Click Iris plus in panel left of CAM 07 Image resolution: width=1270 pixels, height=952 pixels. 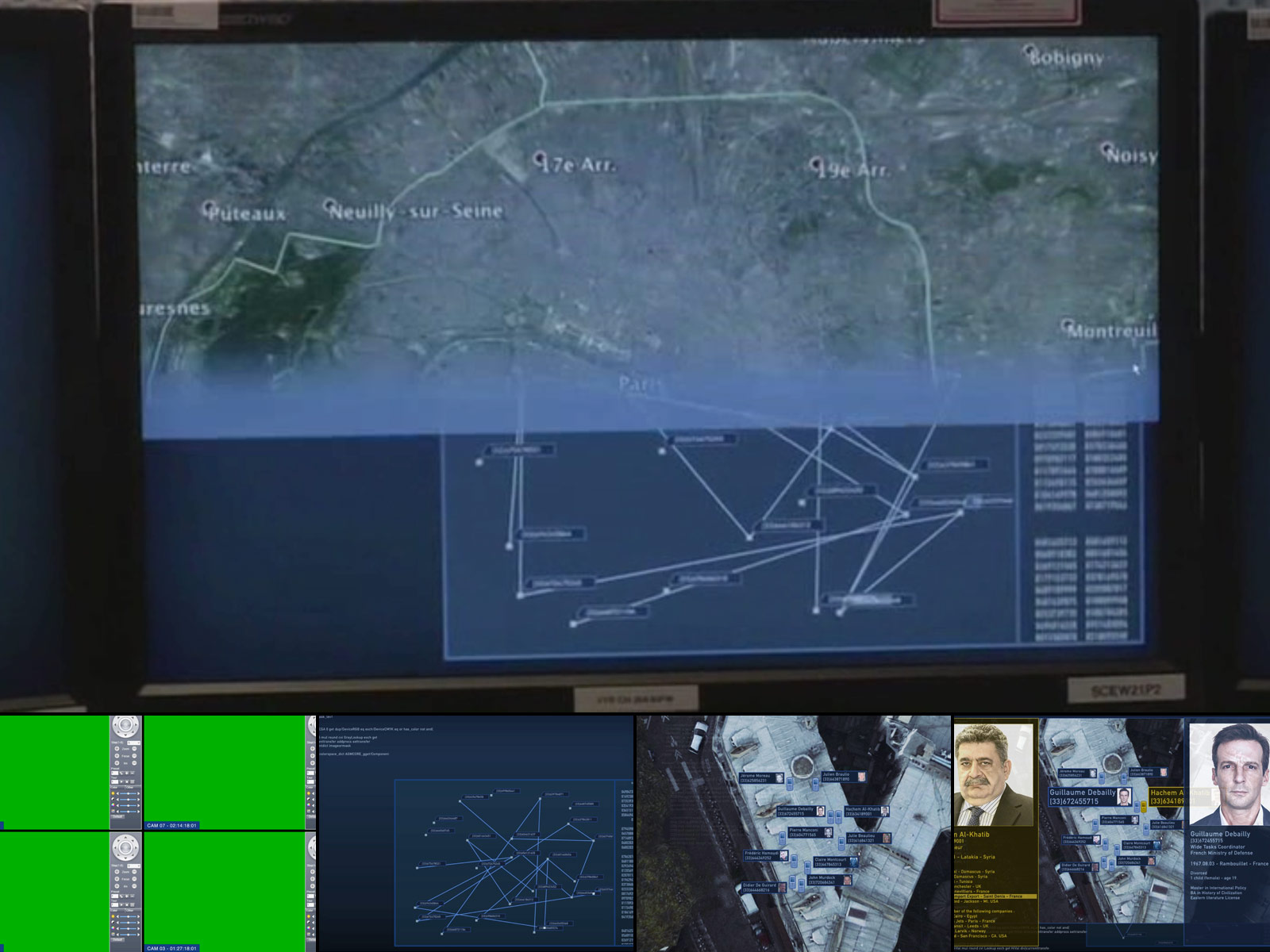point(117,763)
